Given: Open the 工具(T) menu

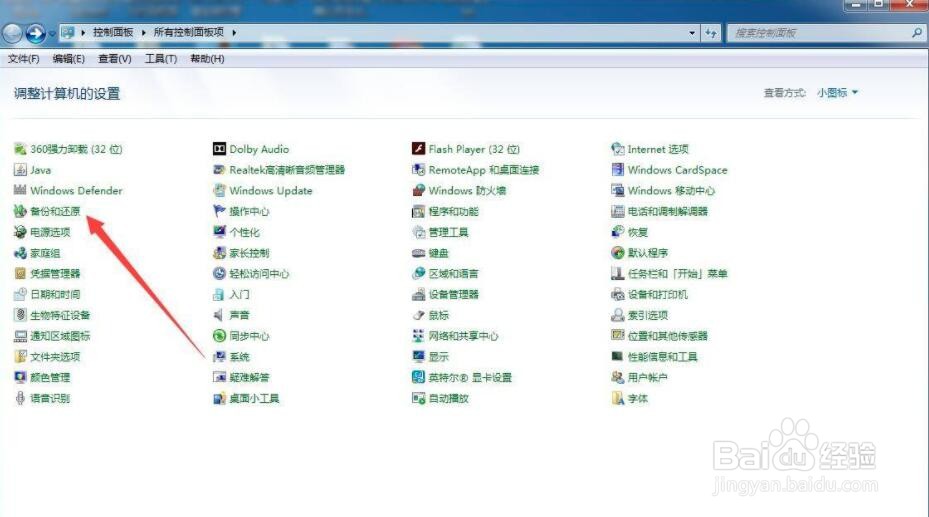Looking at the screenshot, I should [x=161, y=59].
